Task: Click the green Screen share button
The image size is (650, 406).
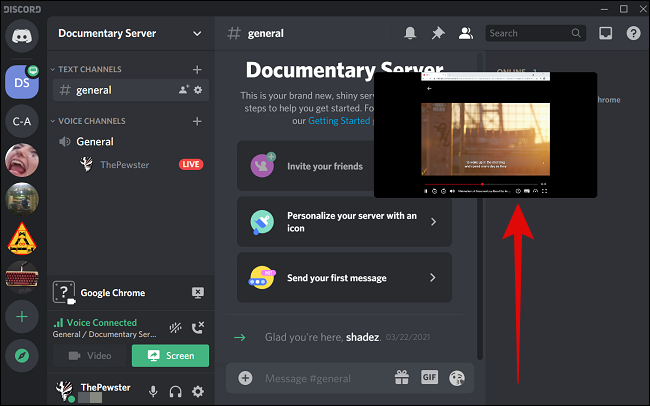Action: 170,356
